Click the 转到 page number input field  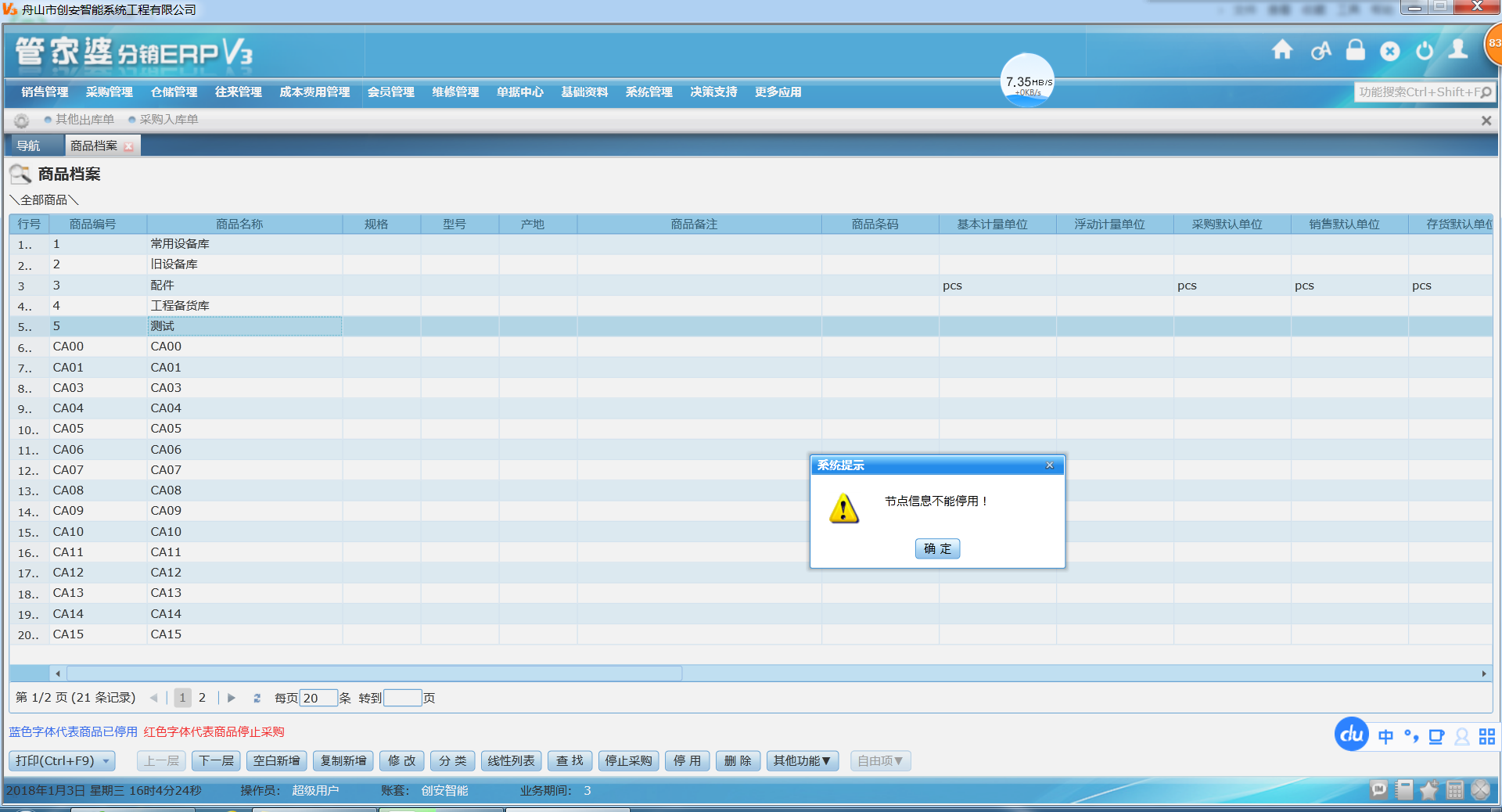[x=402, y=698]
